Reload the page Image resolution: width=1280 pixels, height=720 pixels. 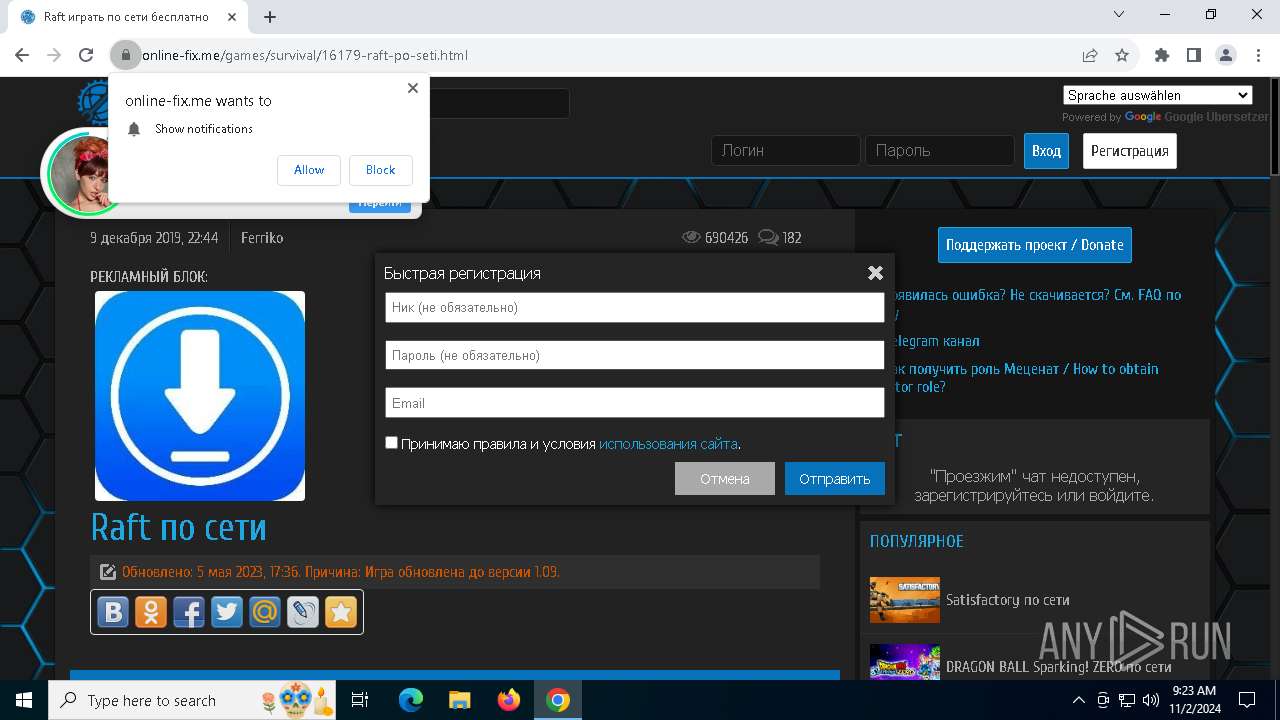[86, 55]
